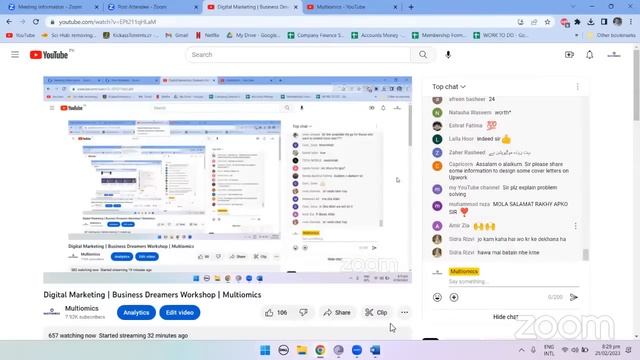Viewport: 640px width, 360px height.
Task: Open Chrome downloads icon
Action: (591, 22)
